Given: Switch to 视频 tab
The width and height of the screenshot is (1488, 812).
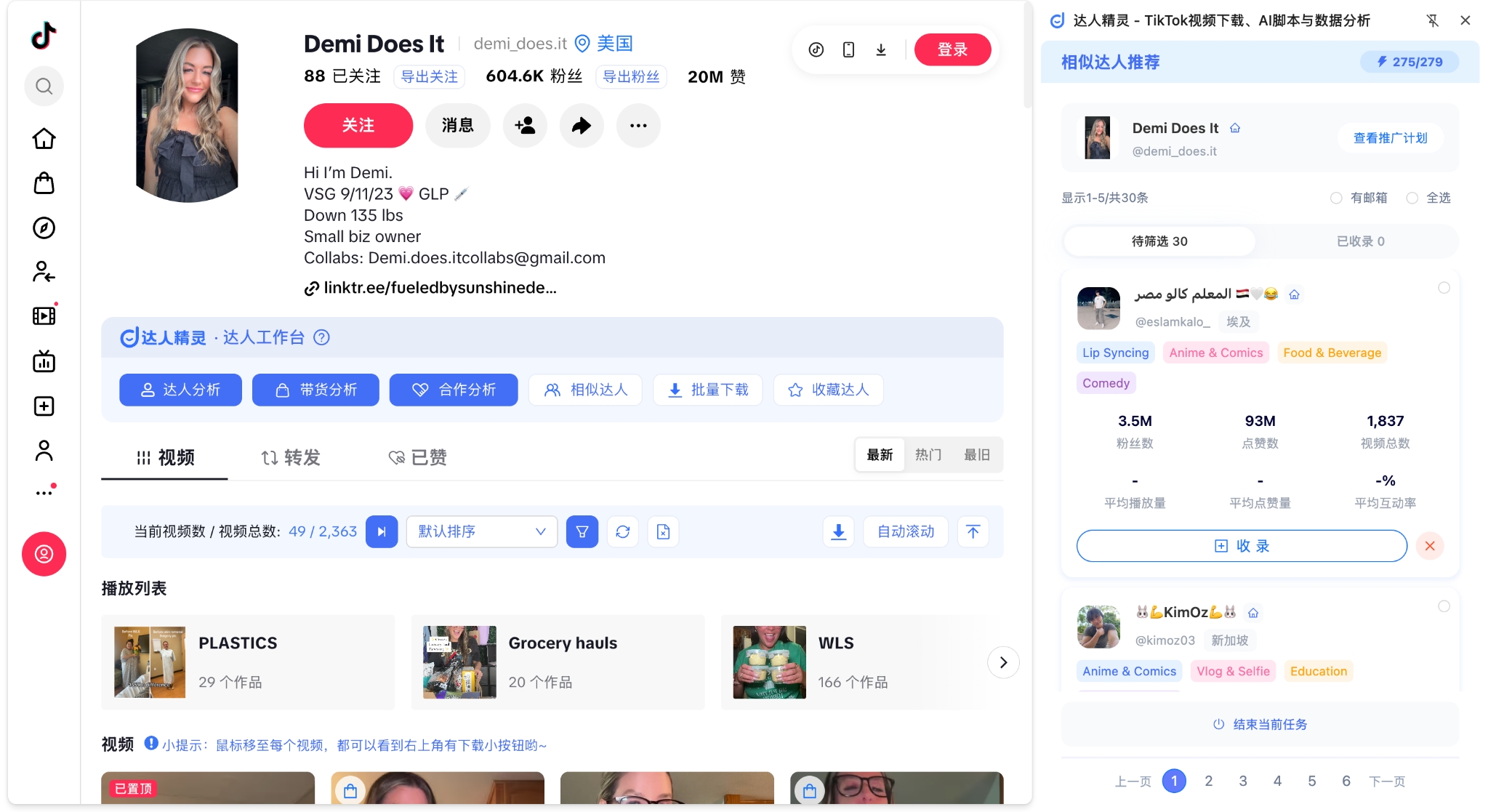Looking at the screenshot, I should 165,457.
